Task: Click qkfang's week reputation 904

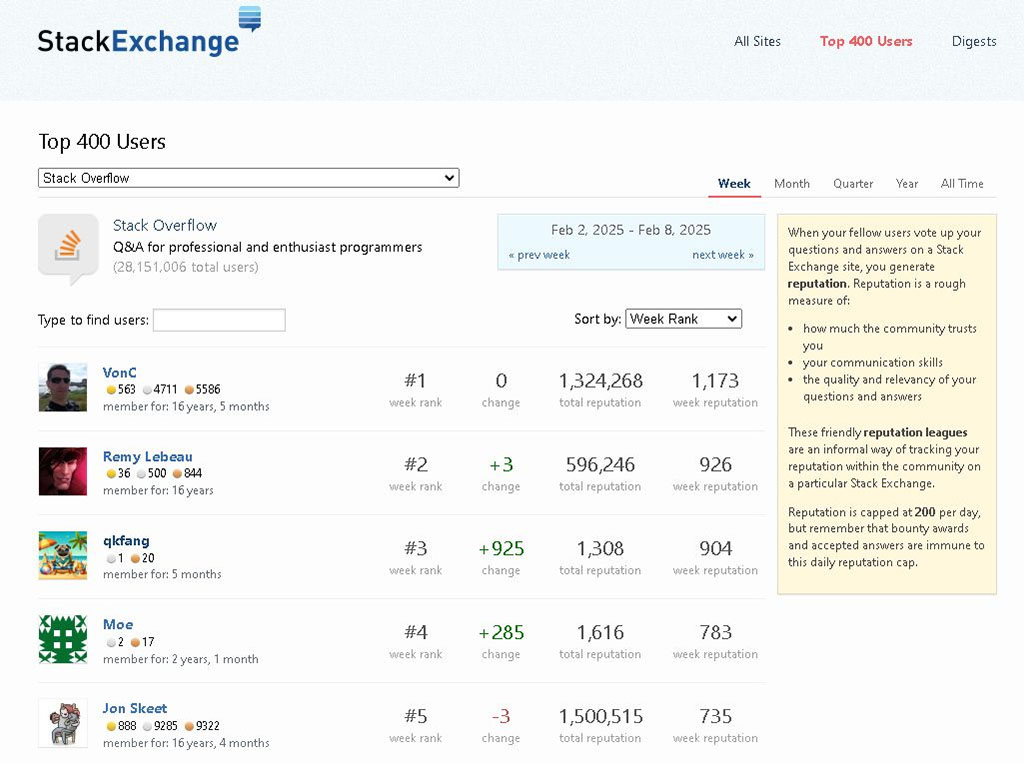Action: pos(715,549)
